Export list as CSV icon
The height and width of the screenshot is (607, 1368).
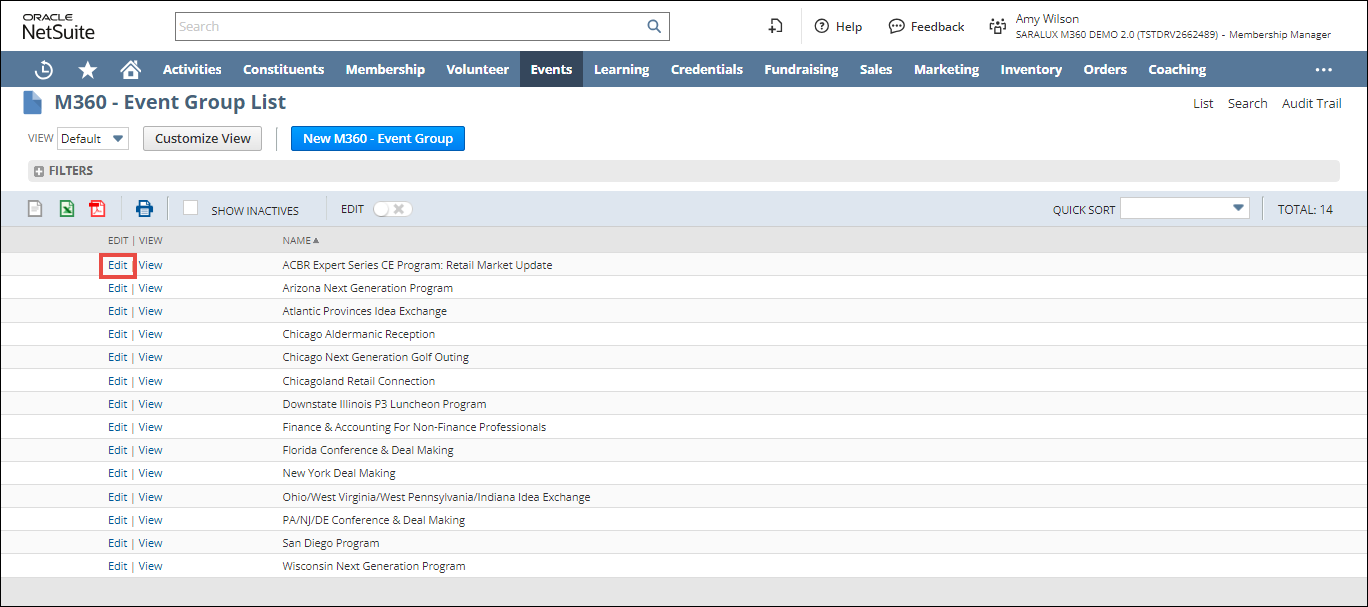[35, 209]
